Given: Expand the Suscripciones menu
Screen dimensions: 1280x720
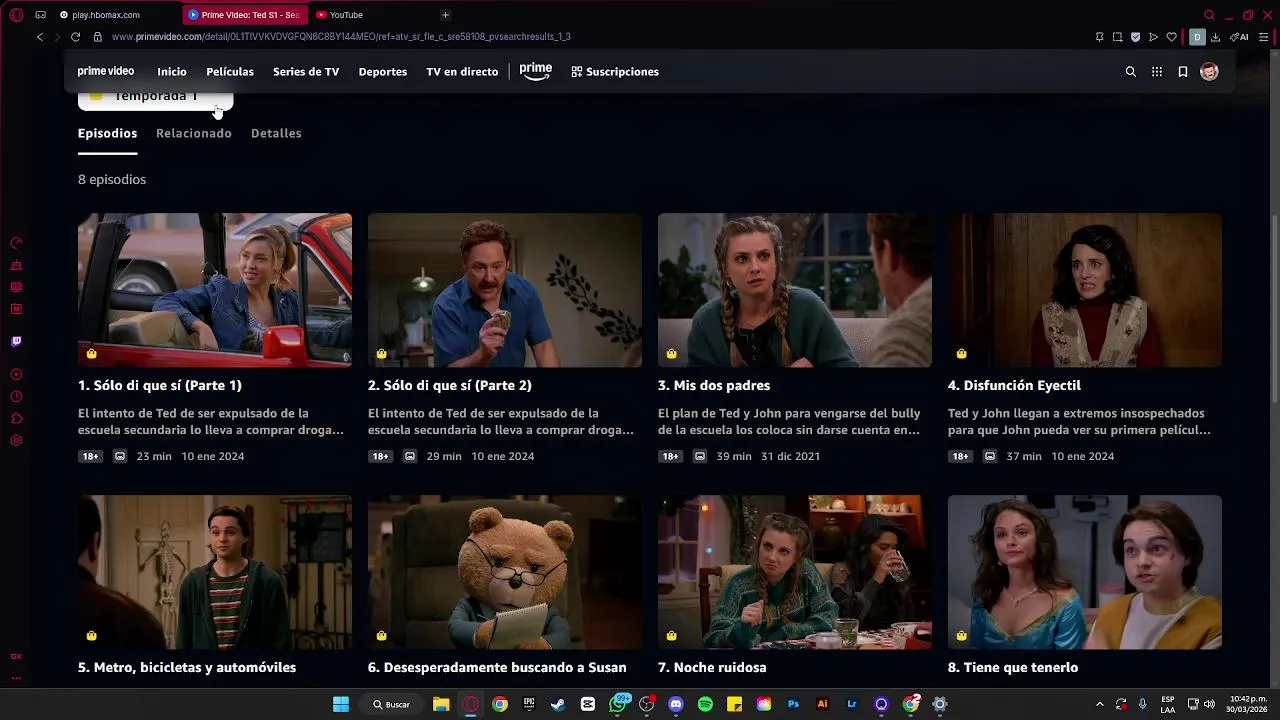Looking at the screenshot, I should (615, 72).
